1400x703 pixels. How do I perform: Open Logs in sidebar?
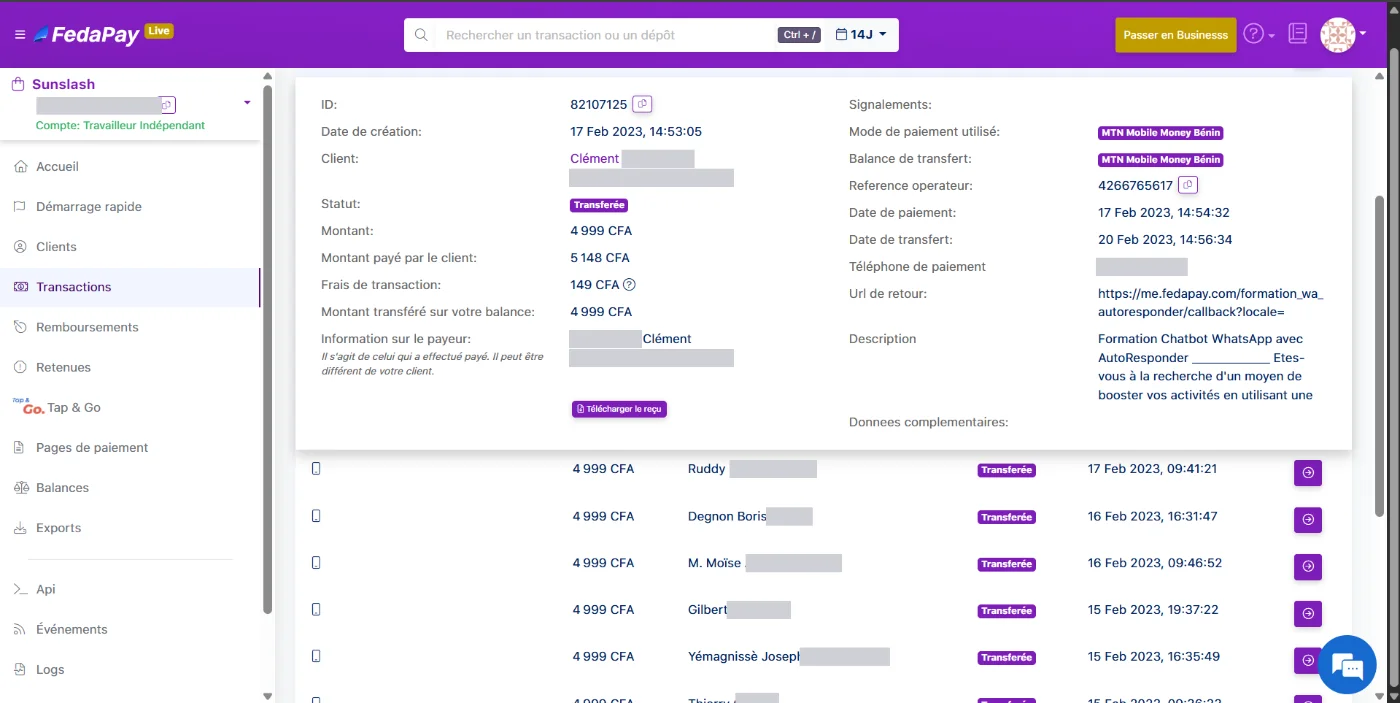tap(50, 669)
